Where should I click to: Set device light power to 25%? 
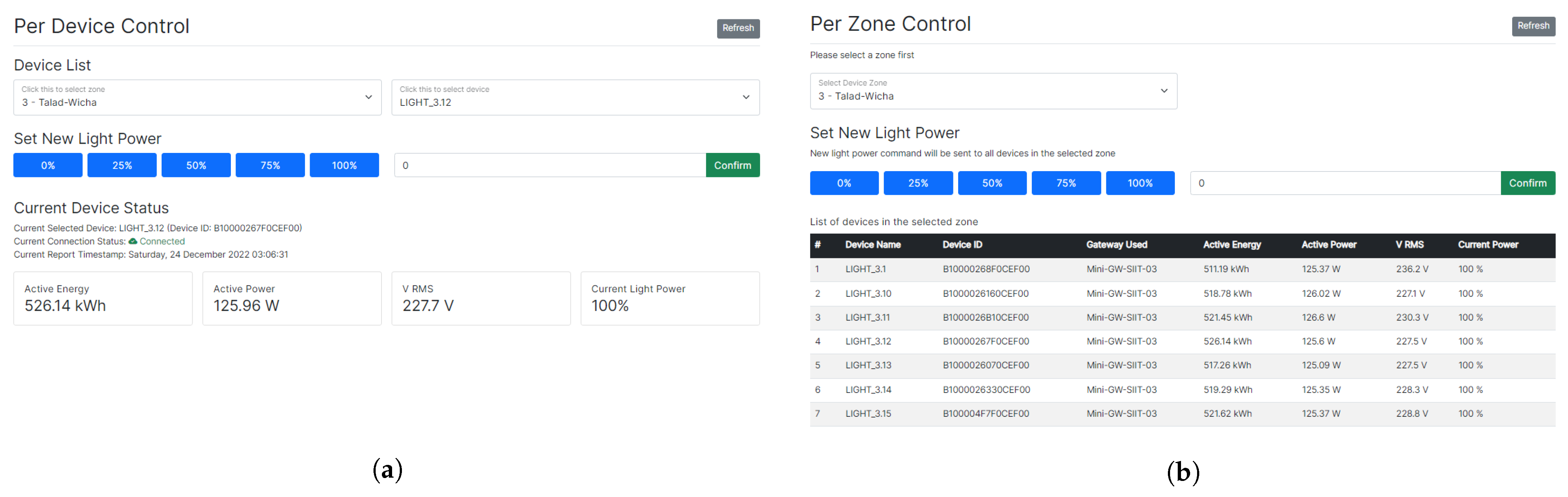coord(122,165)
